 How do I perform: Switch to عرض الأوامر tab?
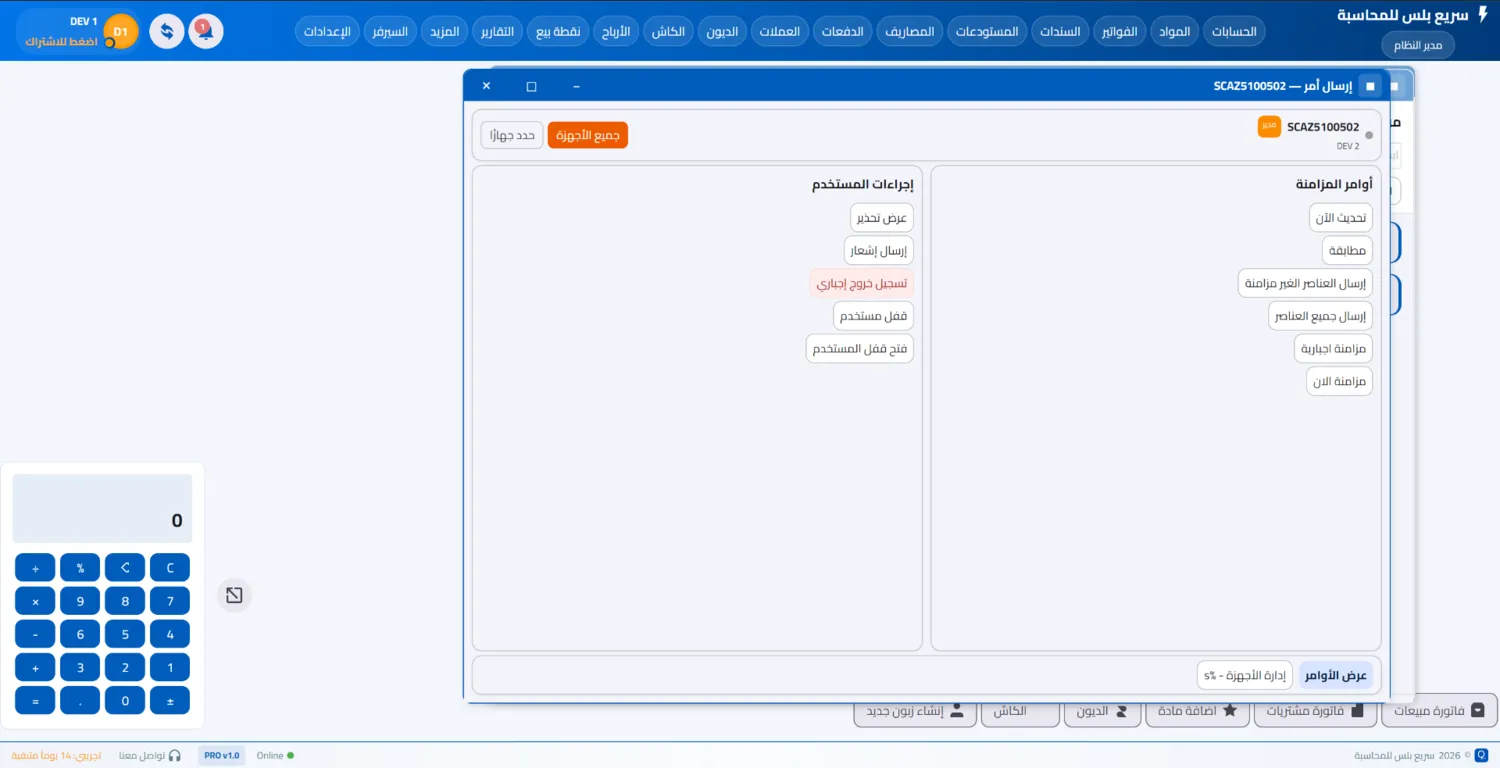click(1336, 675)
